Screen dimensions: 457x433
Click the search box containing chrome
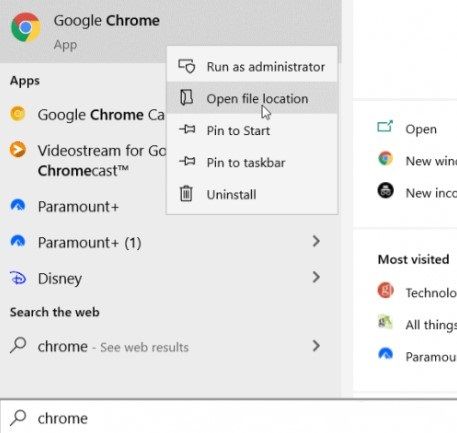[x=228, y=417]
